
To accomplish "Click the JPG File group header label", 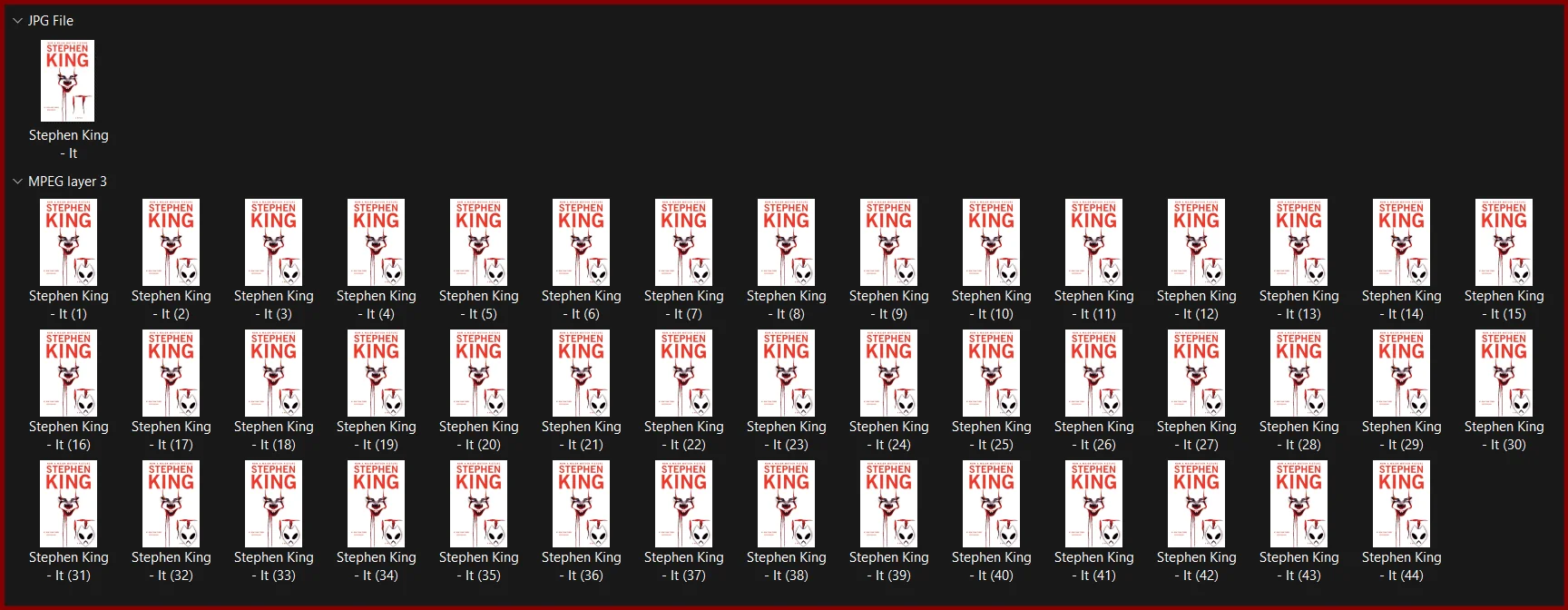I will (51, 20).
